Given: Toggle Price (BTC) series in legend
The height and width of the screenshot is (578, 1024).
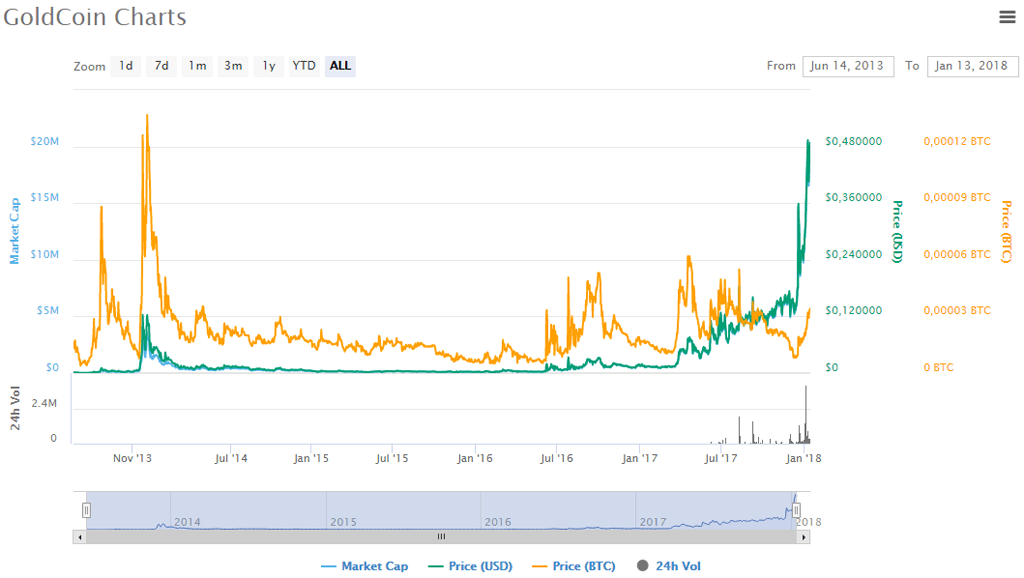Looking at the screenshot, I should point(574,566).
